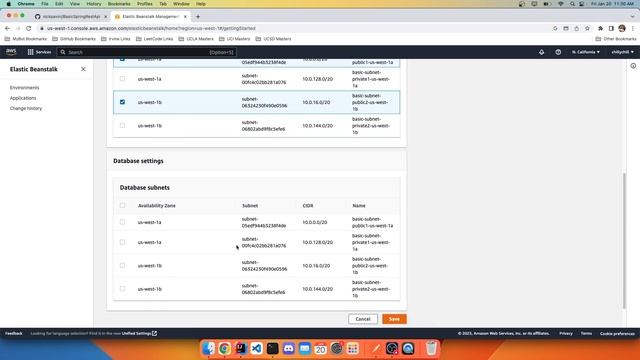
Task: Open the Services grid menu
Action: point(39,52)
